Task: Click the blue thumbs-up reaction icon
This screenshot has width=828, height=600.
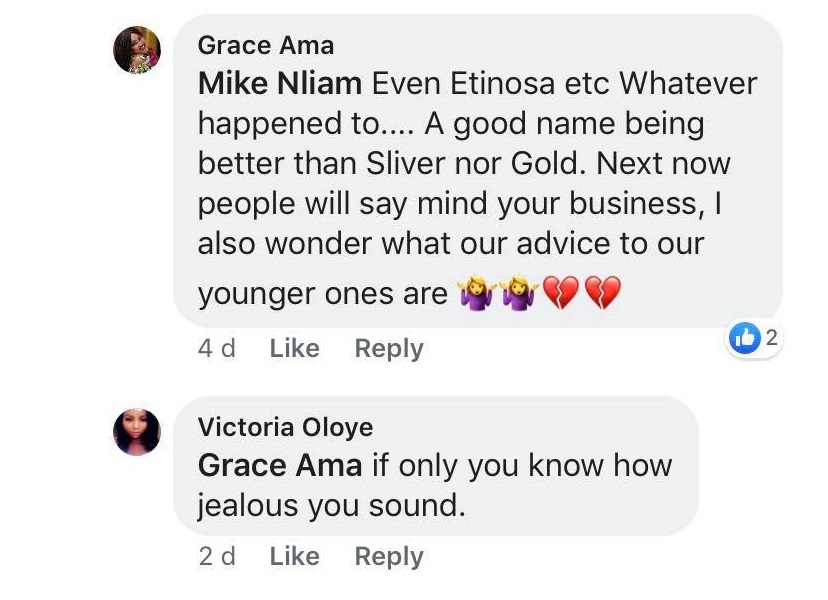Action: click(746, 339)
